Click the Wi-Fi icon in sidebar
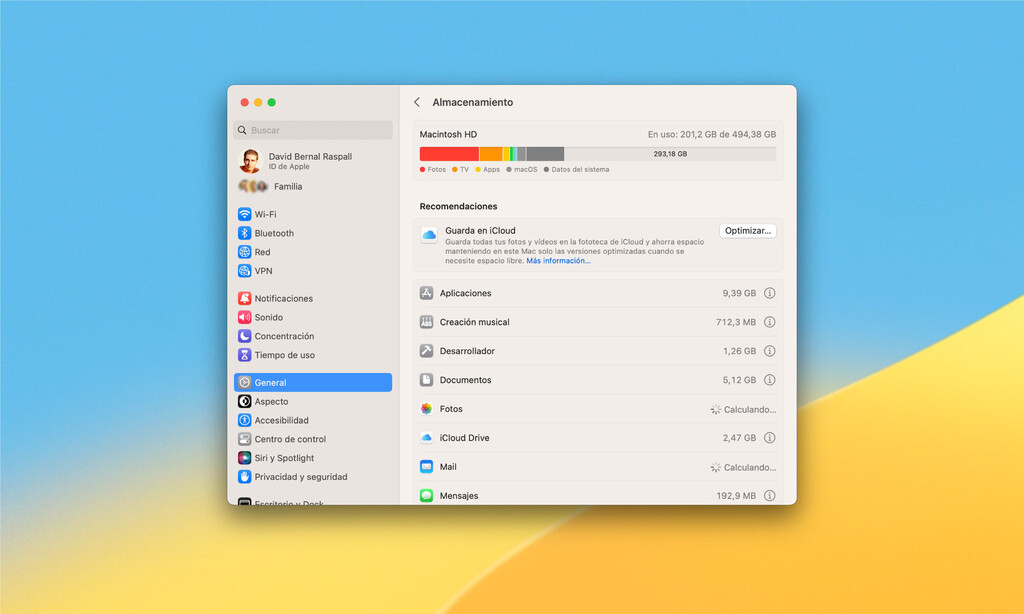This screenshot has width=1024, height=614. [x=244, y=214]
